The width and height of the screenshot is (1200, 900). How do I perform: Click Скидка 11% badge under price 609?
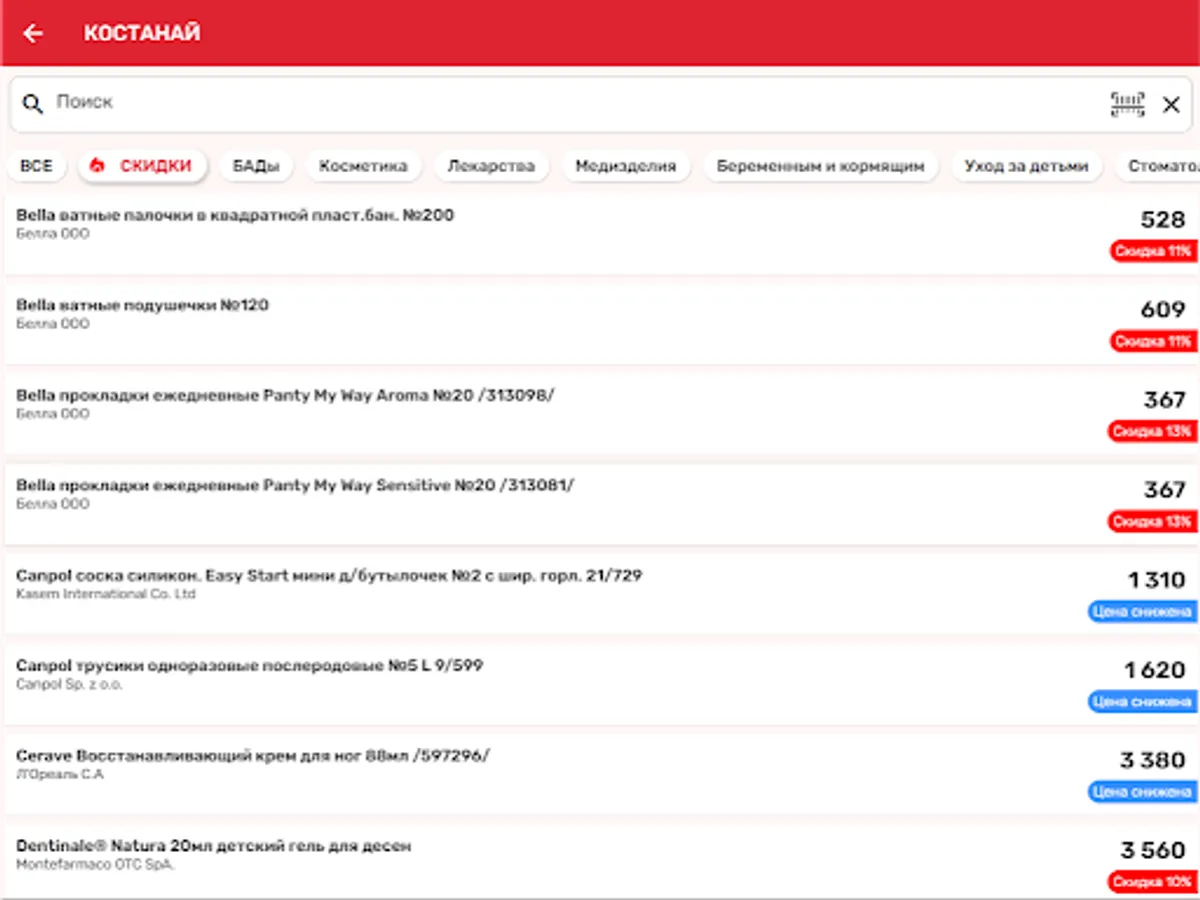point(1153,341)
